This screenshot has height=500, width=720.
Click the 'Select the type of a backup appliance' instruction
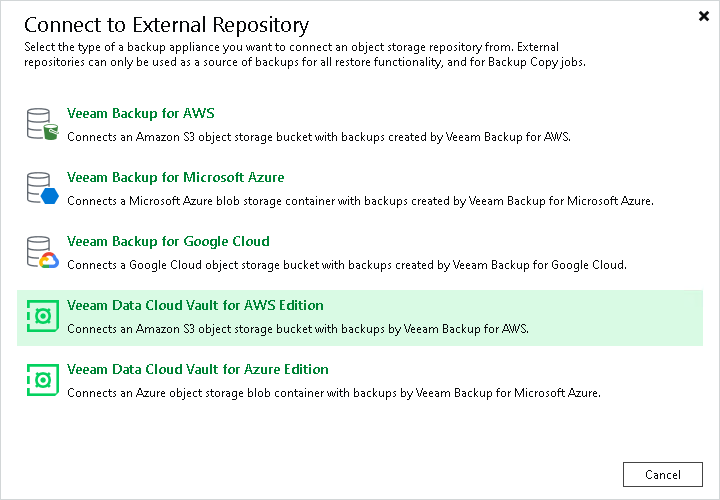(x=305, y=54)
